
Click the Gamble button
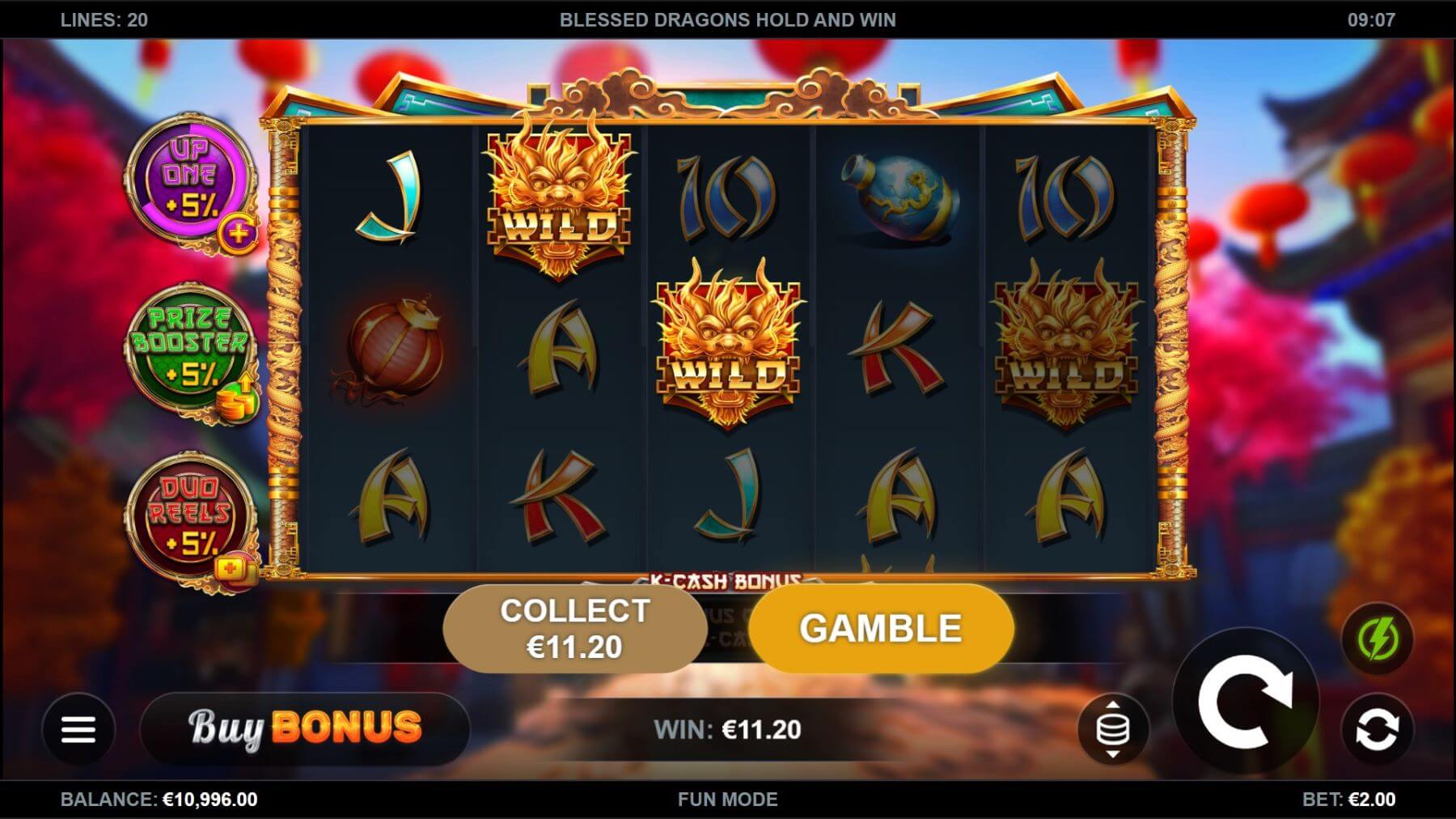click(x=881, y=629)
